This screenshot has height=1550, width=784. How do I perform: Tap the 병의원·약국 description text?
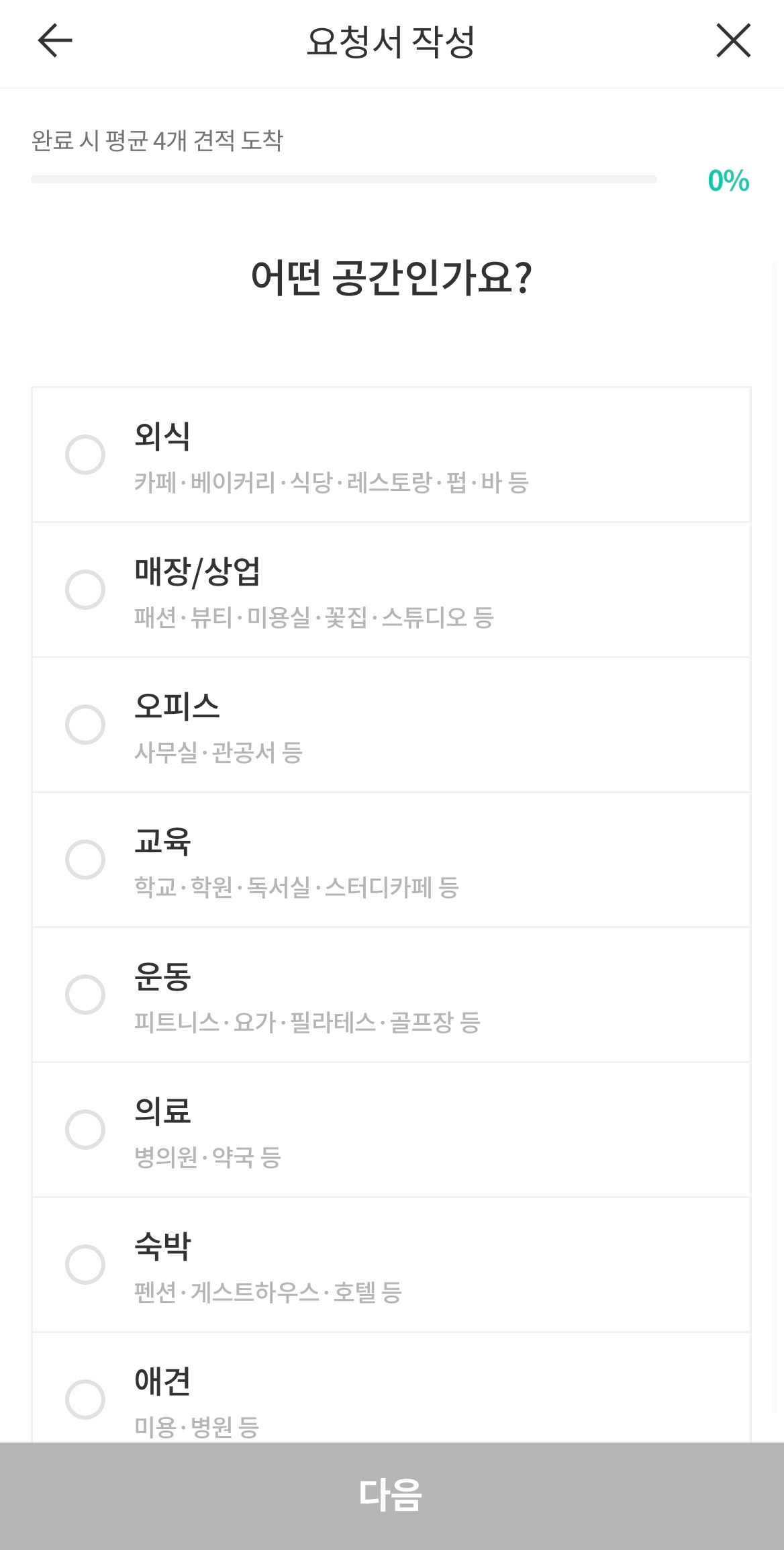point(207,1158)
